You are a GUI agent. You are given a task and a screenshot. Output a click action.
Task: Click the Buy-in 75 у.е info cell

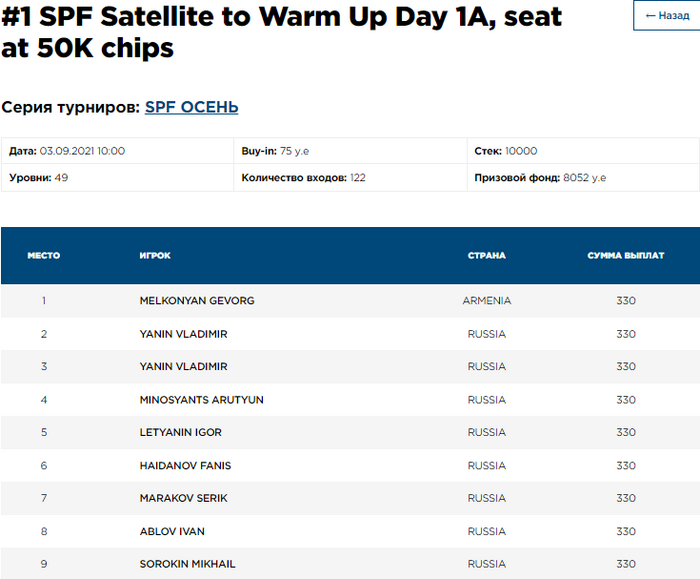[x=275, y=151]
